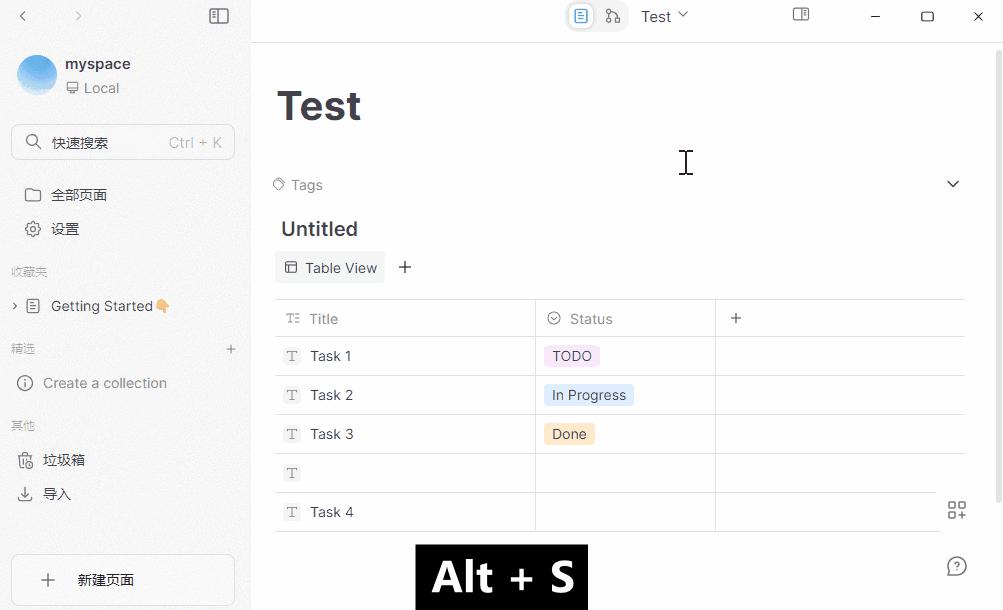Select the In Progress status tag
Image resolution: width=1003 pixels, height=610 pixels.
point(589,395)
